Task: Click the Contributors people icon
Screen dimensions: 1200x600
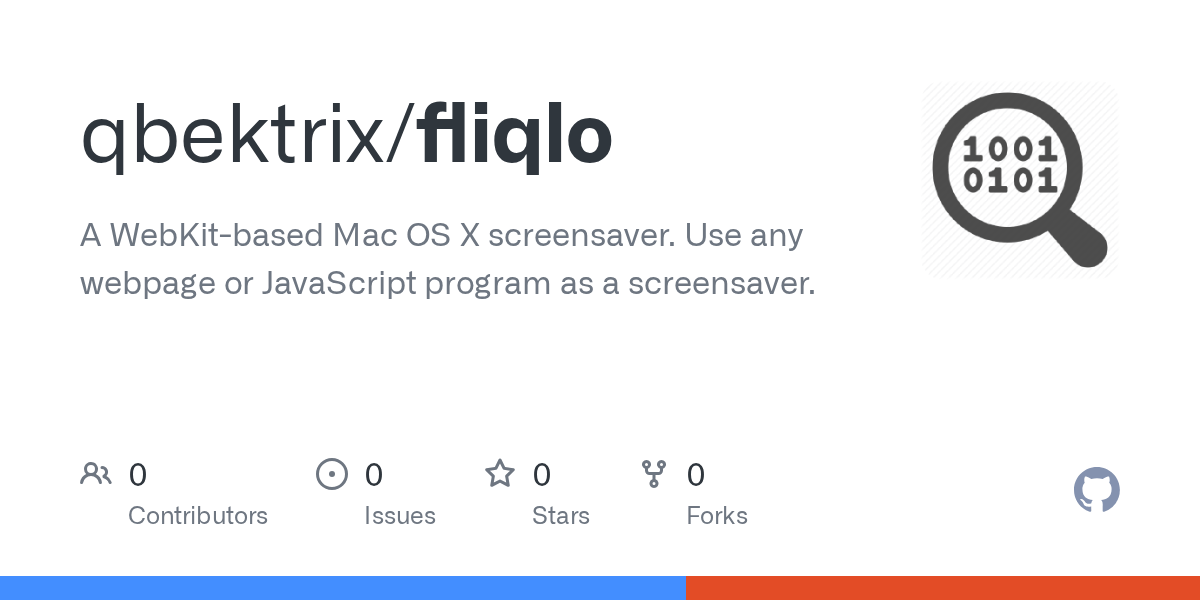Action: pos(96,474)
